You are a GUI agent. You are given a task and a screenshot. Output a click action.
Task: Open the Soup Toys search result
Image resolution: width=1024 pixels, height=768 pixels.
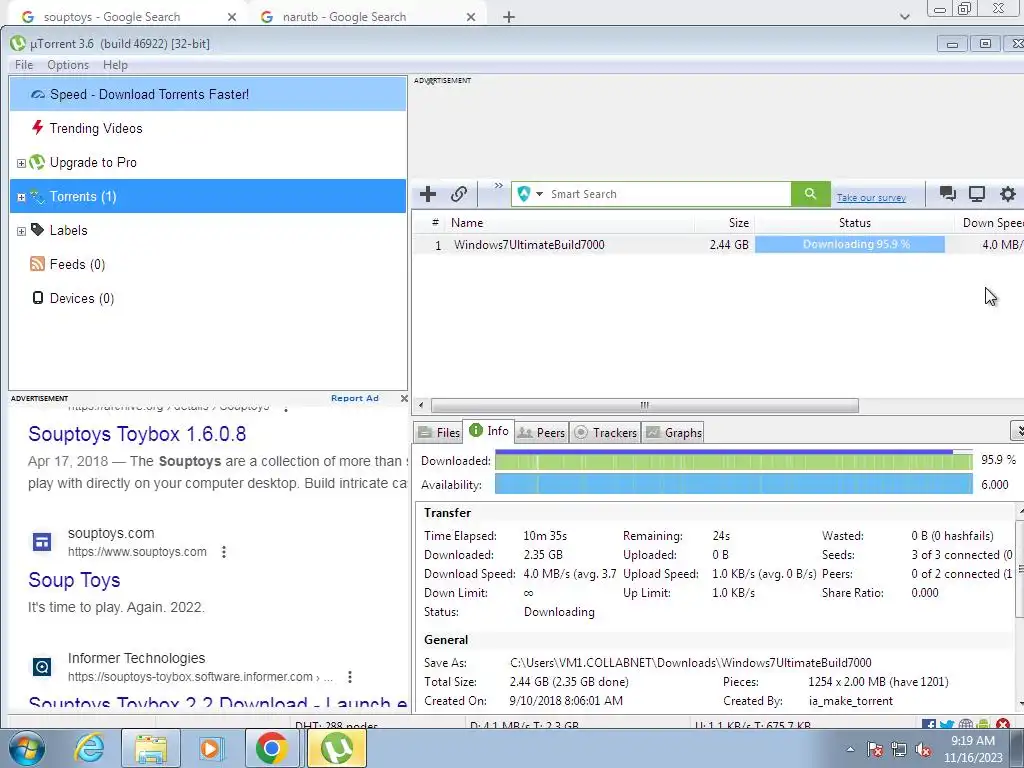pos(74,580)
